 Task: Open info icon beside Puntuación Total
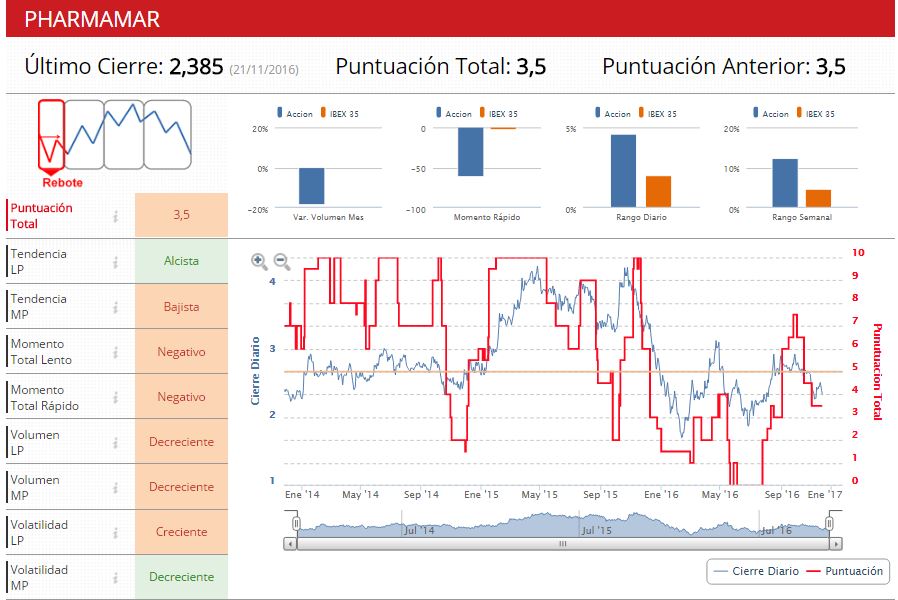(x=116, y=216)
